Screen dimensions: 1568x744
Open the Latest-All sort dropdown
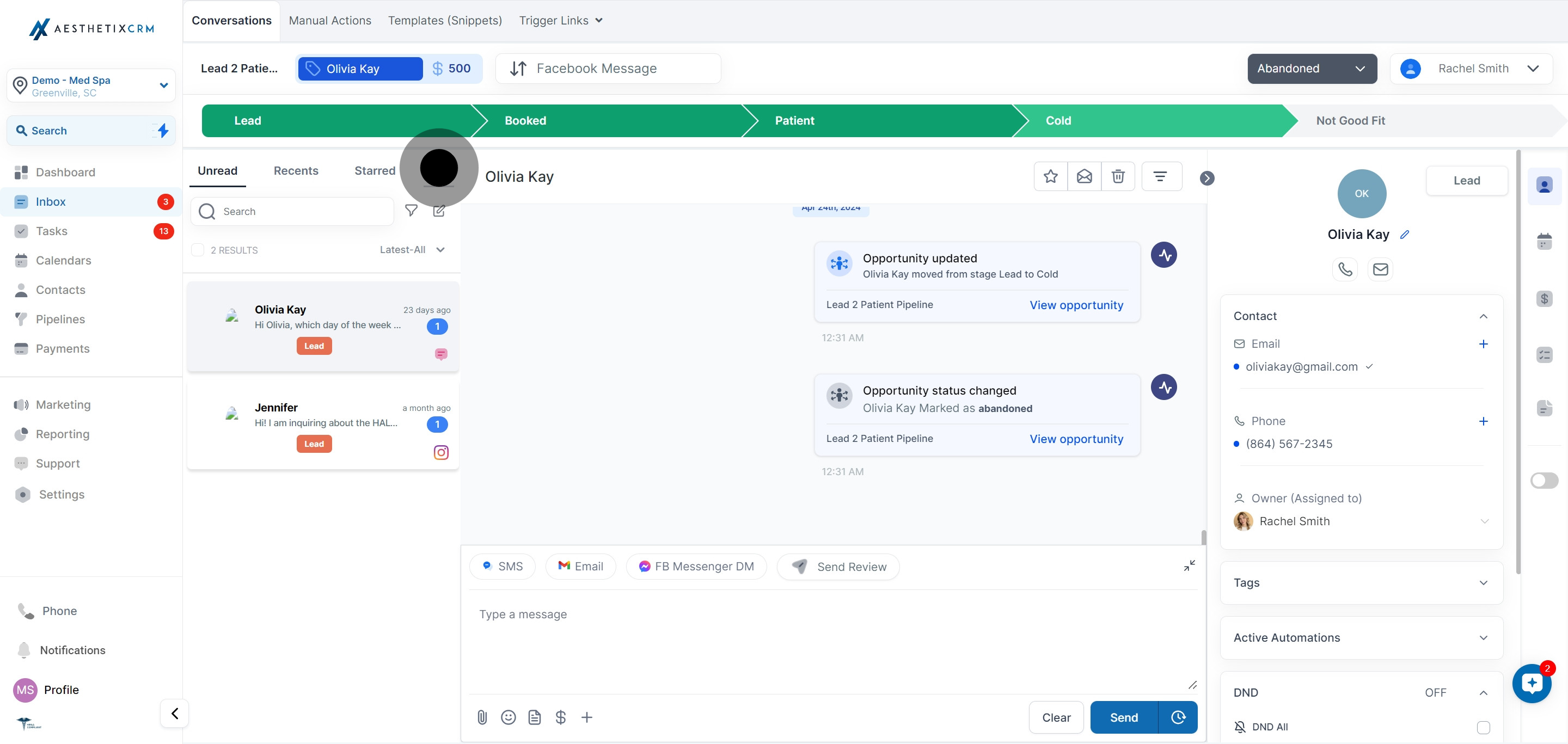(x=412, y=249)
